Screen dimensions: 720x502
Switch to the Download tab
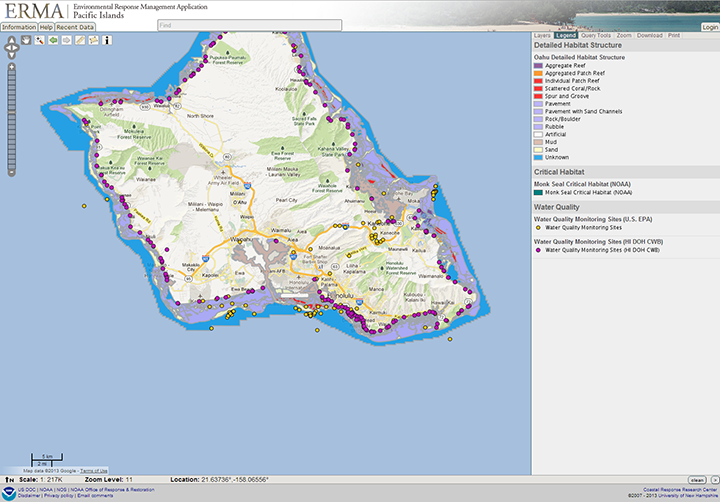650,35
